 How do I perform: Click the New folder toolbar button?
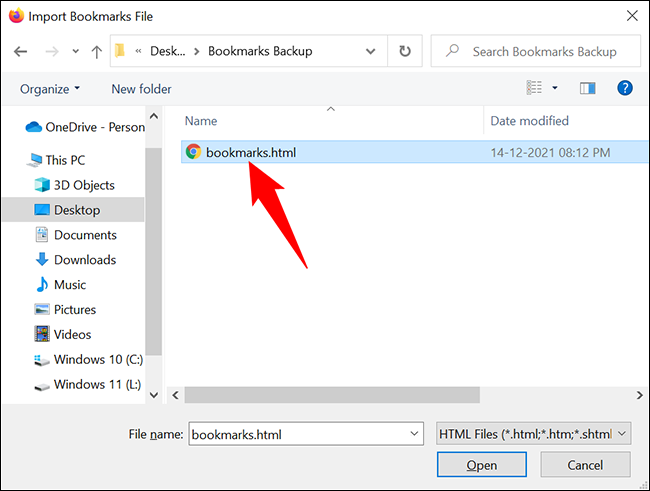(x=141, y=89)
